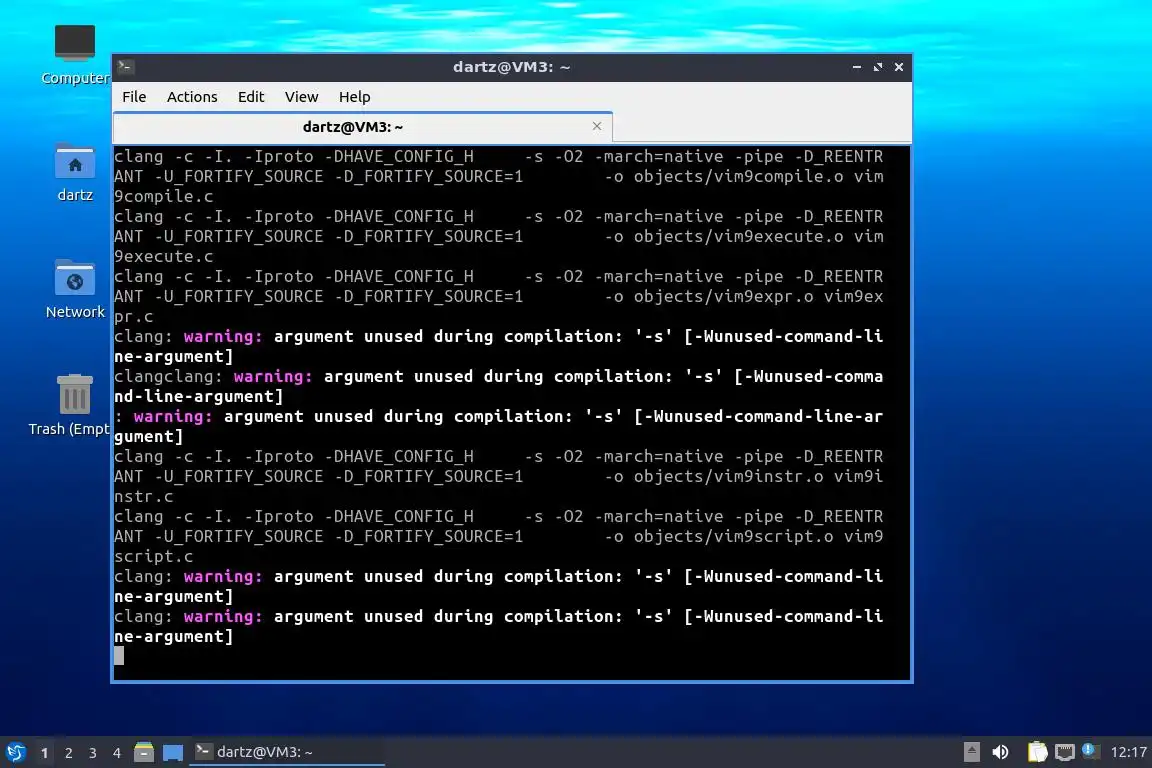Image resolution: width=1152 pixels, height=768 pixels.
Task: Select the dartz@VM3: ~ terminal tab
Action: pyautogui.click(x=363, y=127)
